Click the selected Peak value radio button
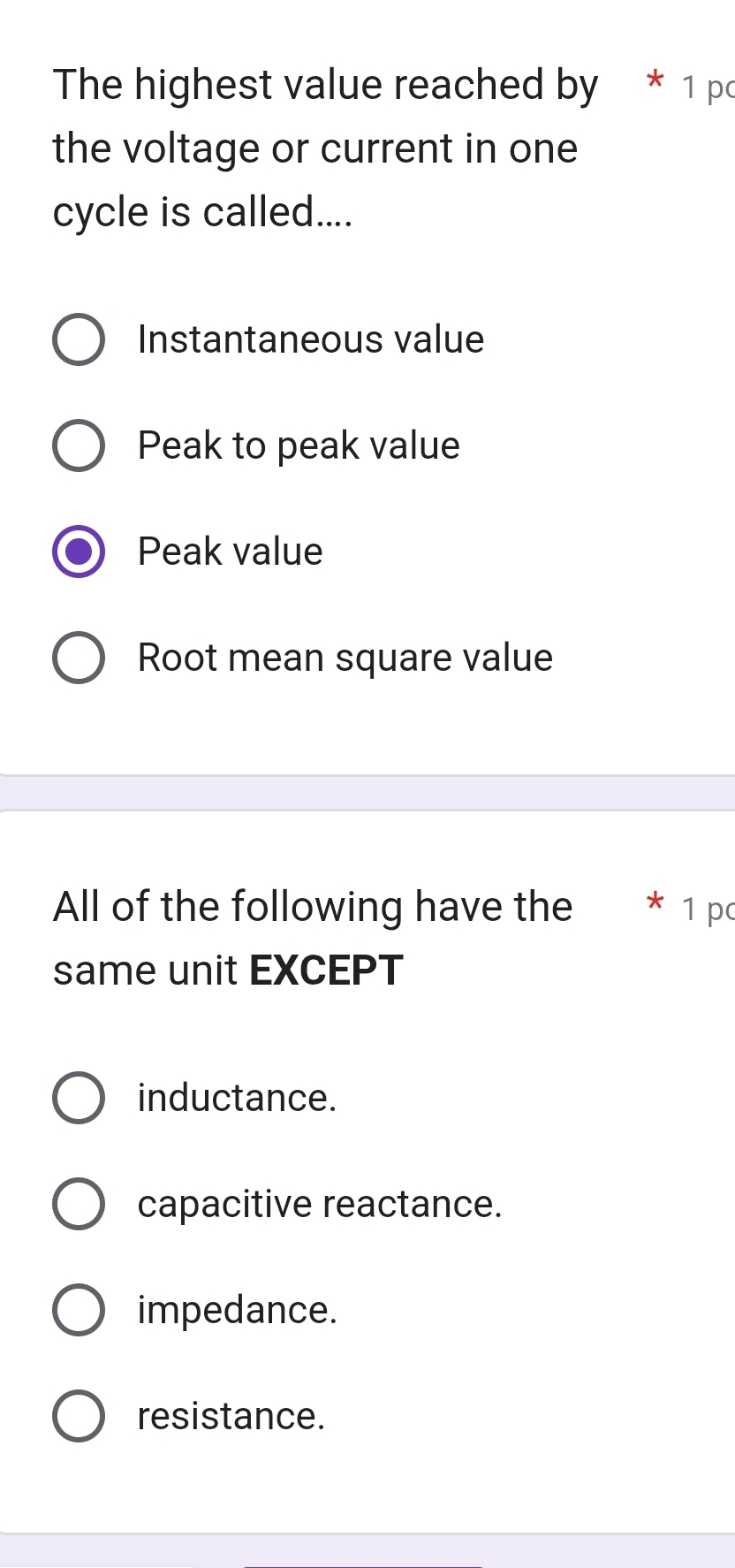Screen dimensions: 735x1568 click(79, 552)
